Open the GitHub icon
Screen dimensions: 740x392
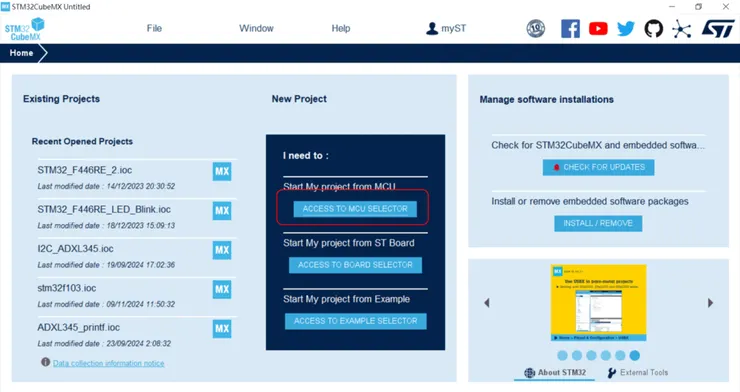(654, 29)
